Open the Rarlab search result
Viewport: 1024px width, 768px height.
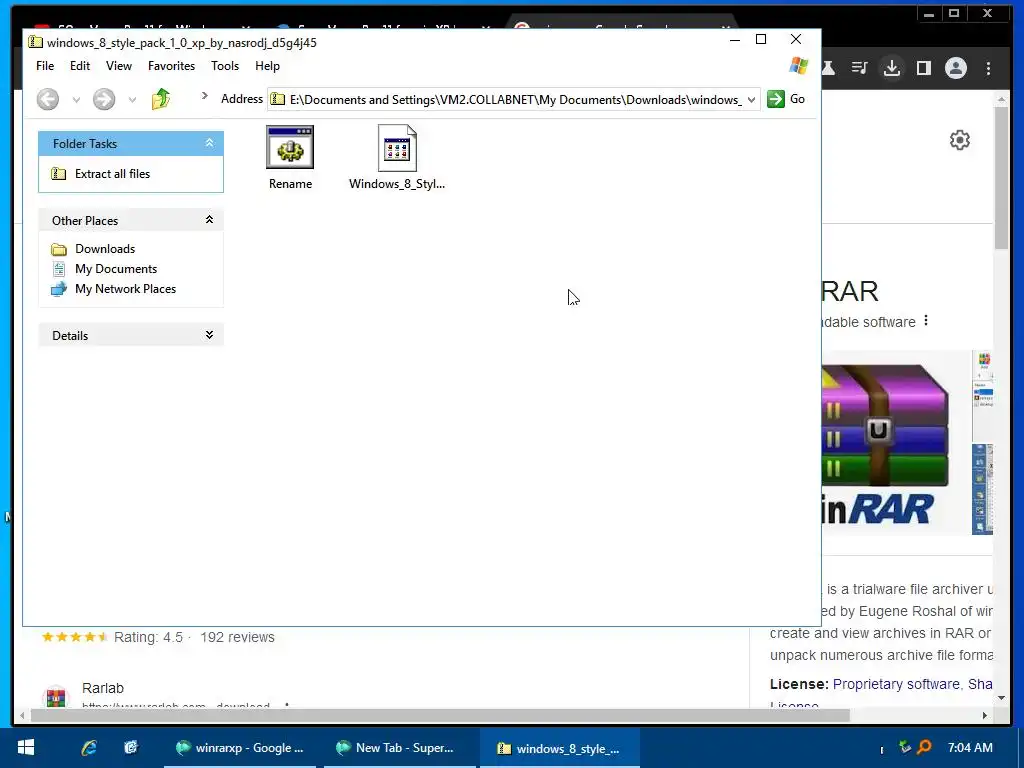point(103,688)
